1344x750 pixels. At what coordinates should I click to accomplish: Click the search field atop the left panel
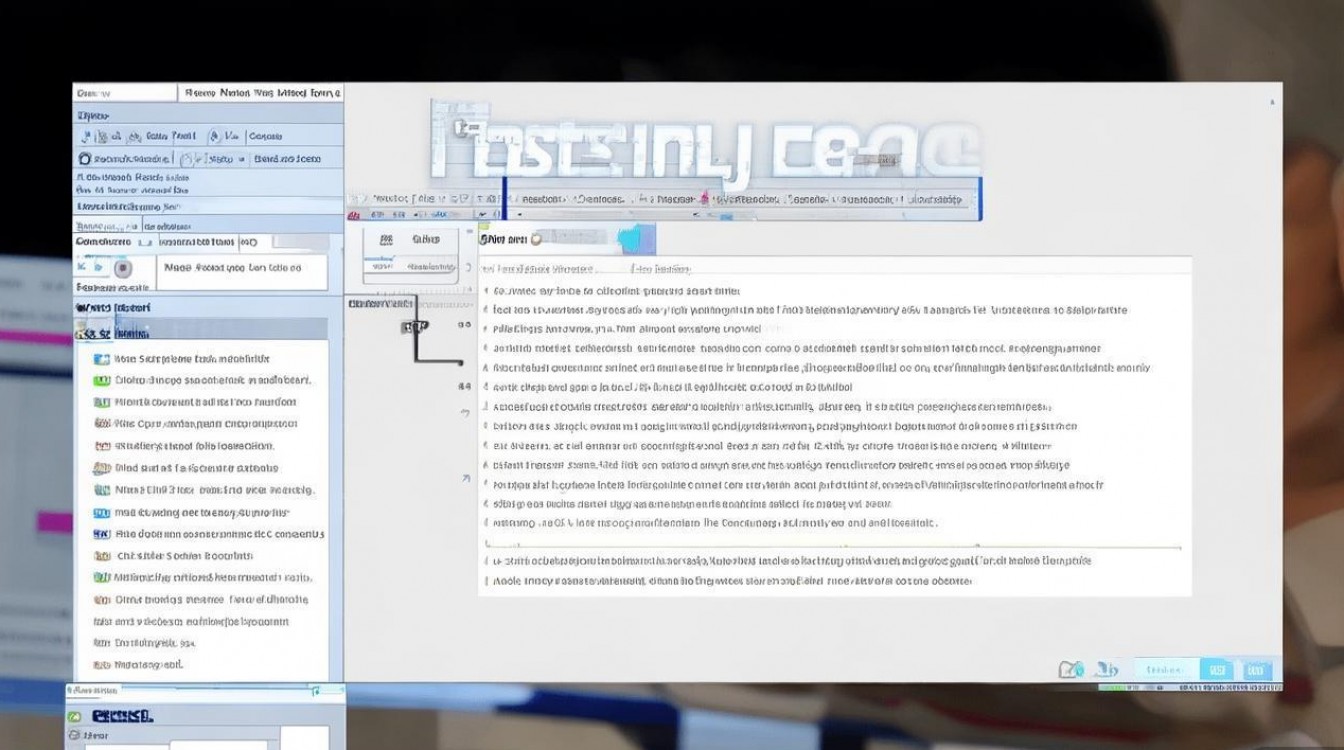coord(124,93)
